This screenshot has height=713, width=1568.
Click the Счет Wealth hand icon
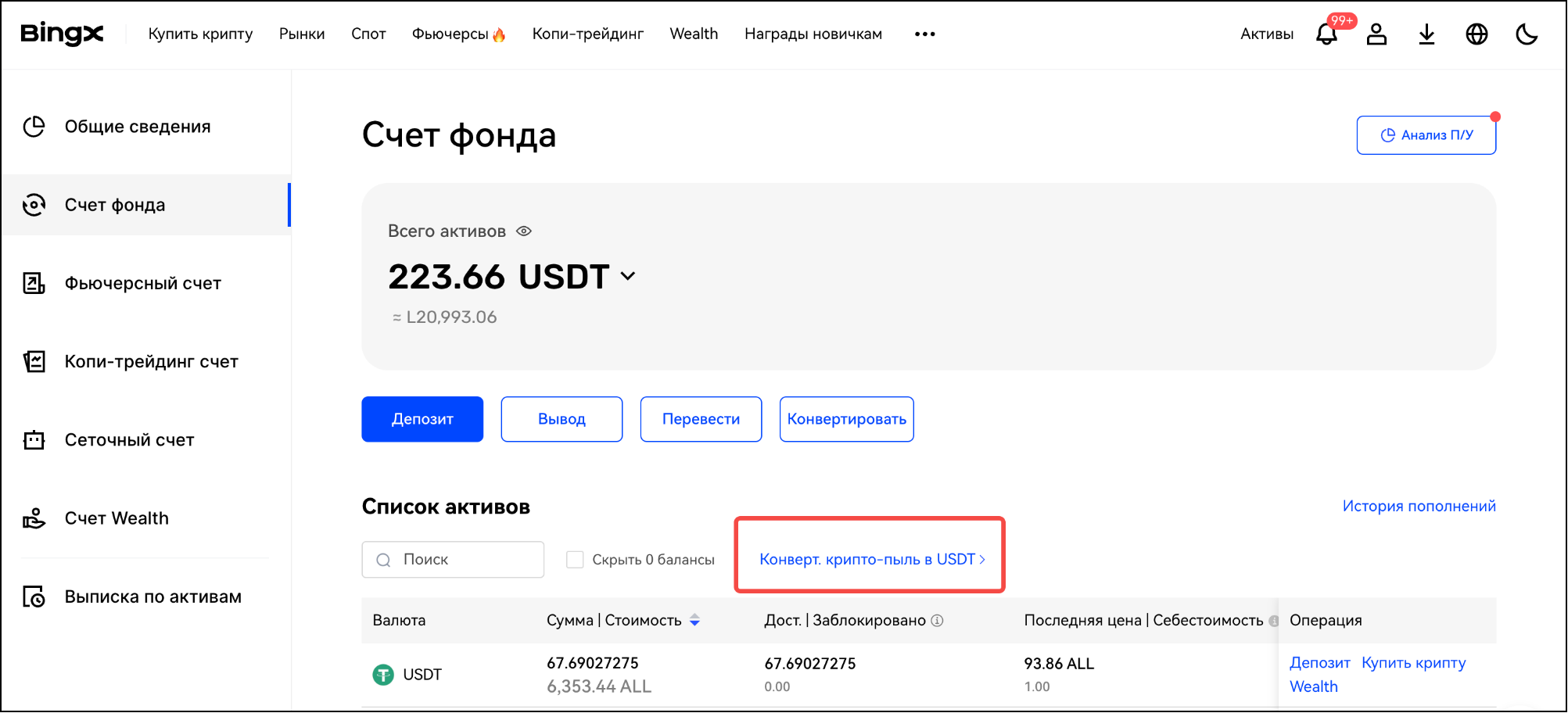pos(34,518)
